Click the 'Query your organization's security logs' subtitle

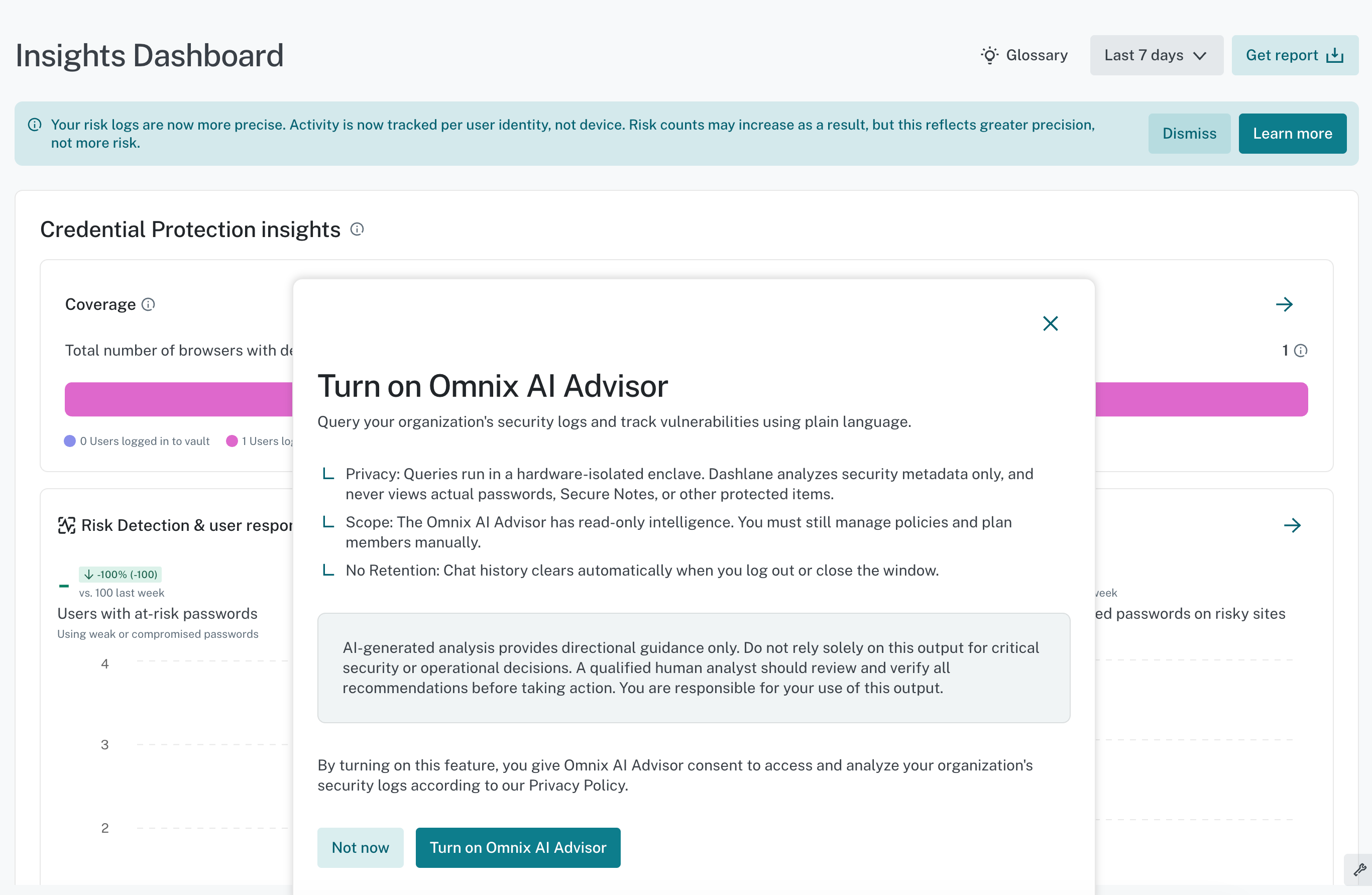tap(615, 421)
